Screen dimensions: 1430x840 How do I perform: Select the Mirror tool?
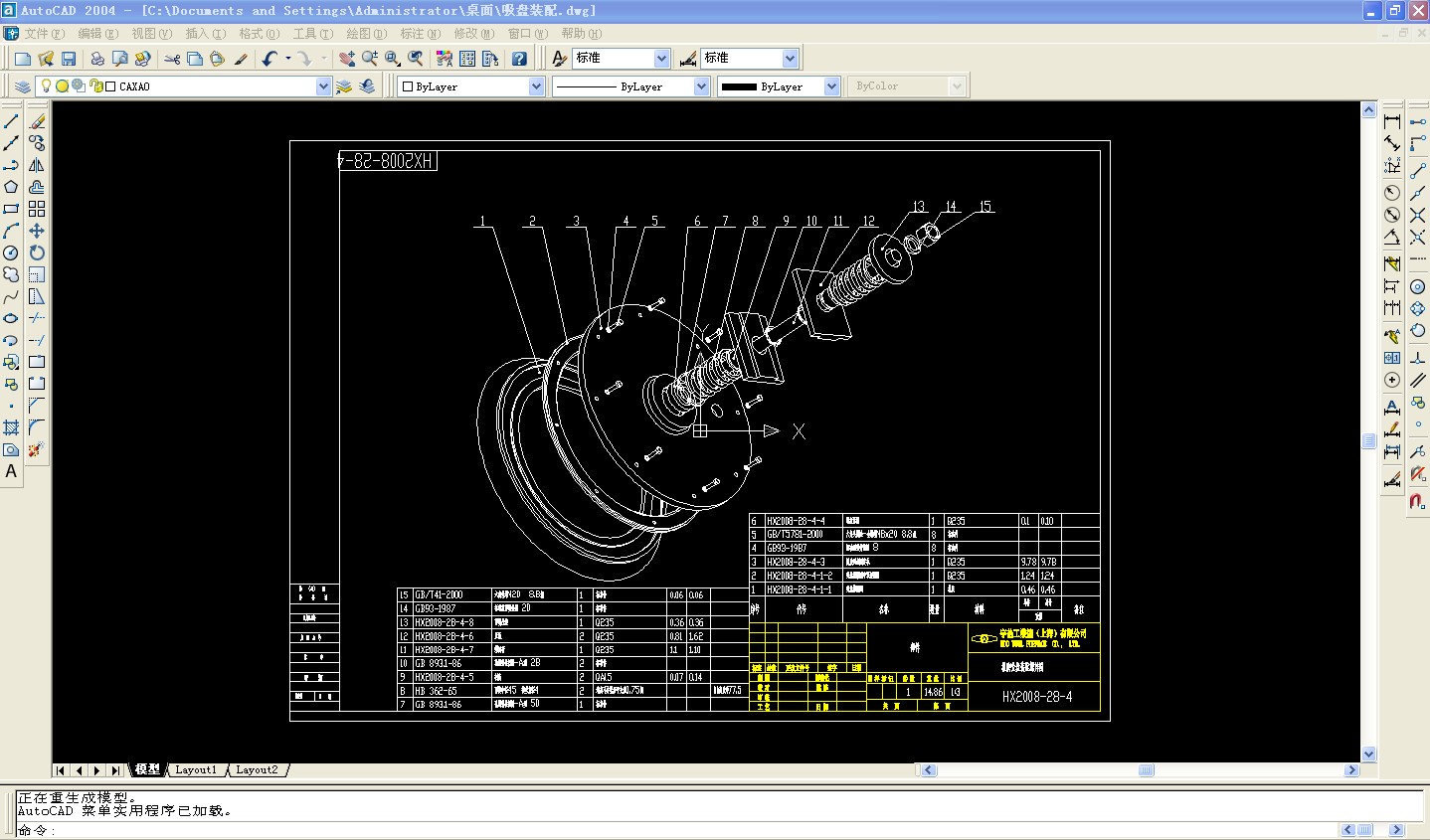pos(37,165)
